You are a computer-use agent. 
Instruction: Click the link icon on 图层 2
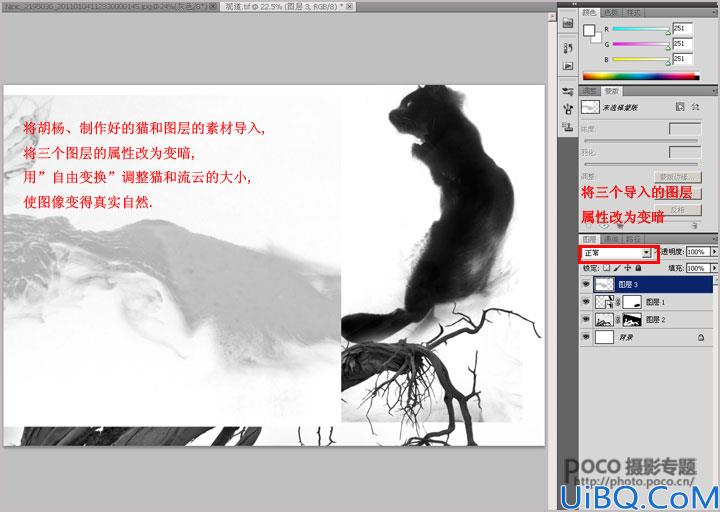tap(618, 320)
